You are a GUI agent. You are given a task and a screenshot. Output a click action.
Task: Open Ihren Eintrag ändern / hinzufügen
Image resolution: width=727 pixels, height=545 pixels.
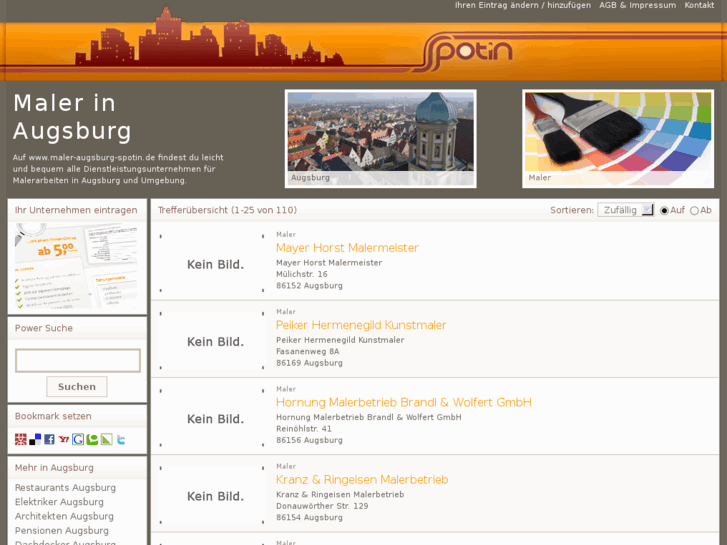click(x=523, y=5)
